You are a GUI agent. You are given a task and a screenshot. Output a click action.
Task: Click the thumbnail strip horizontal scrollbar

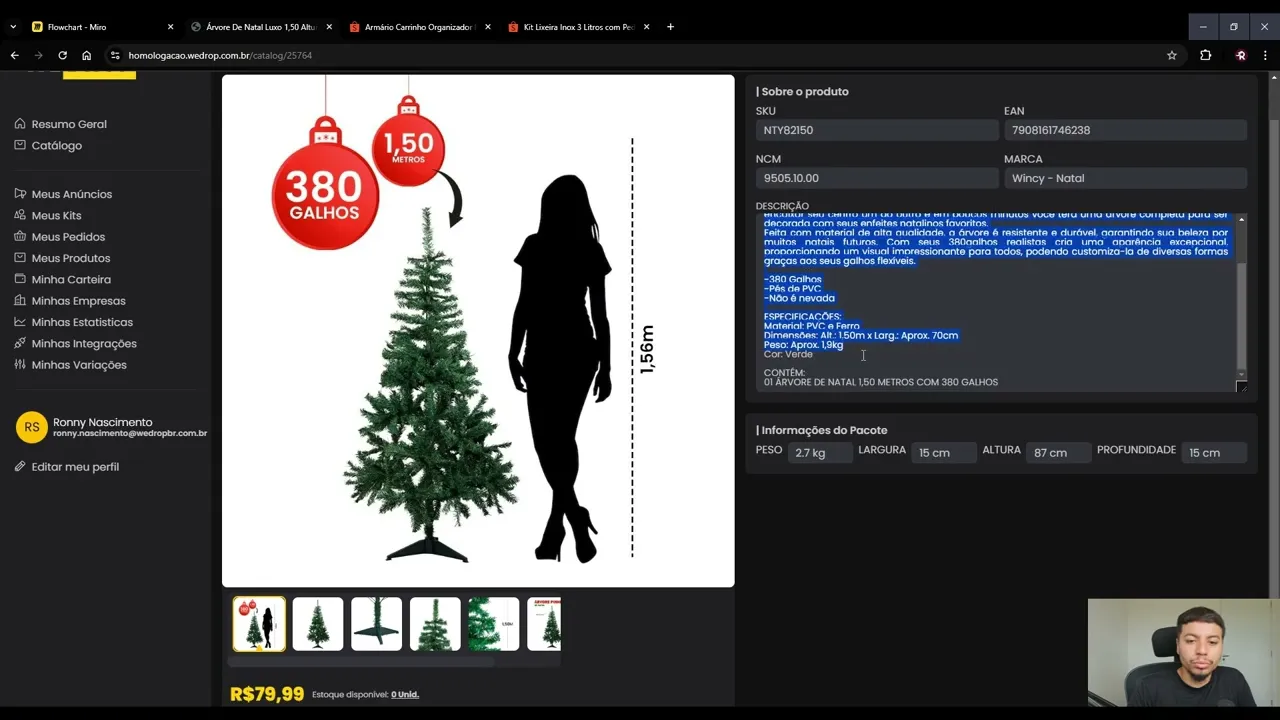[x=361, y=661]
